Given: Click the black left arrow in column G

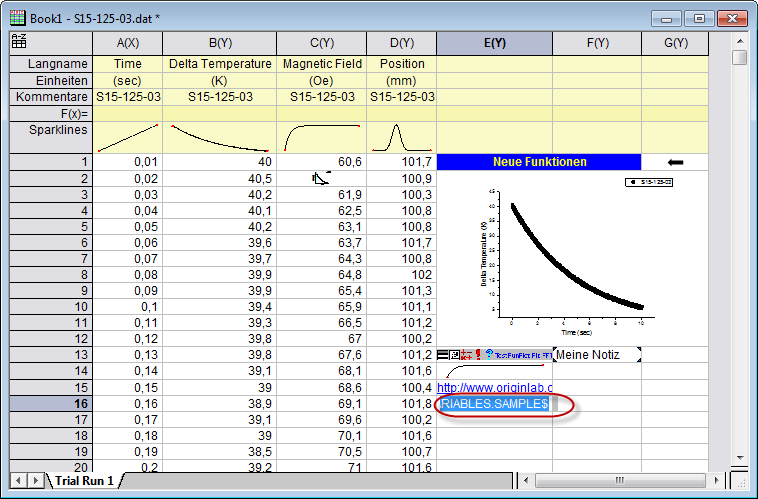Looking at the screenshot, I should [x=675, y=162].
